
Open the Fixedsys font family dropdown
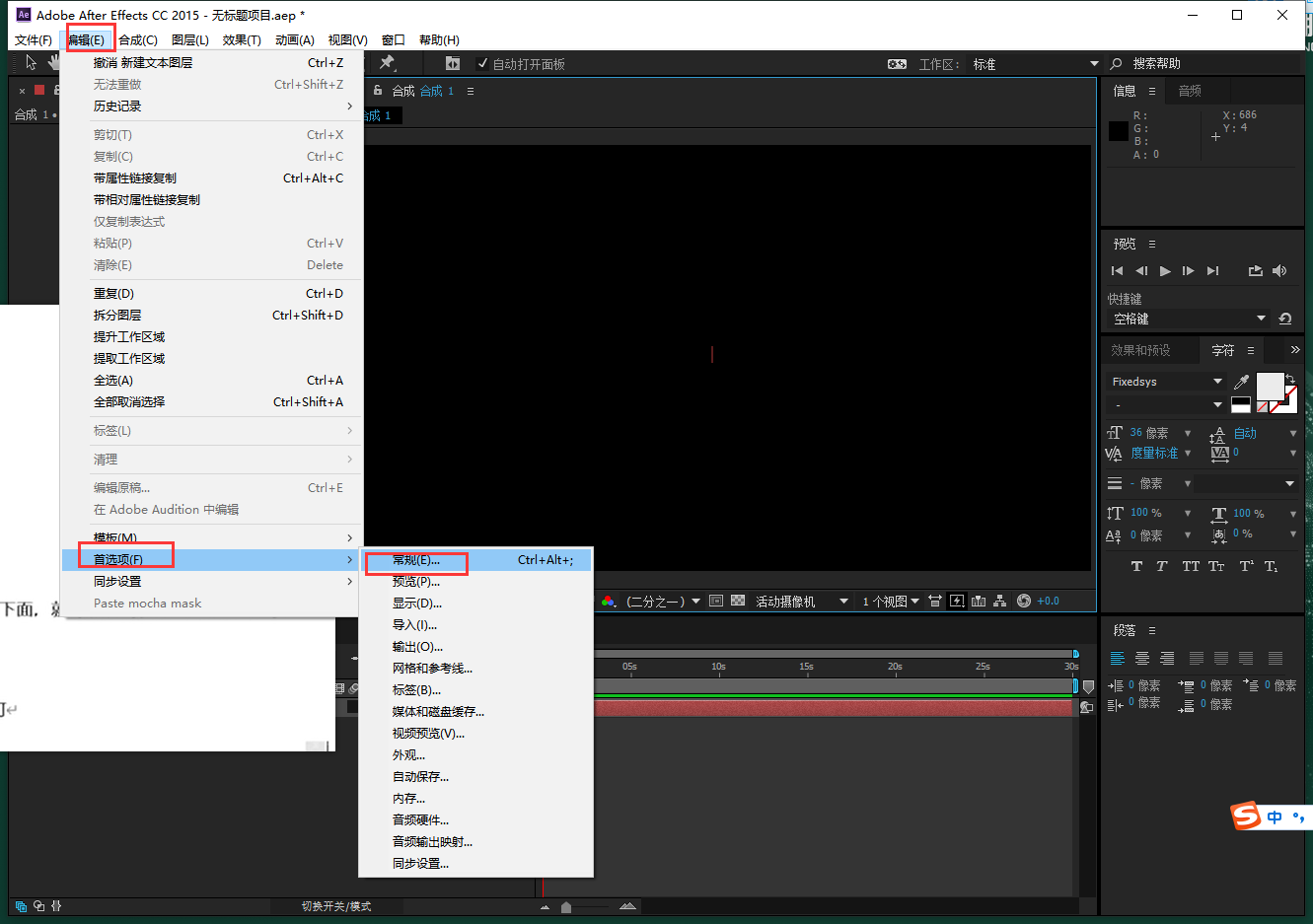point(1165,382)
